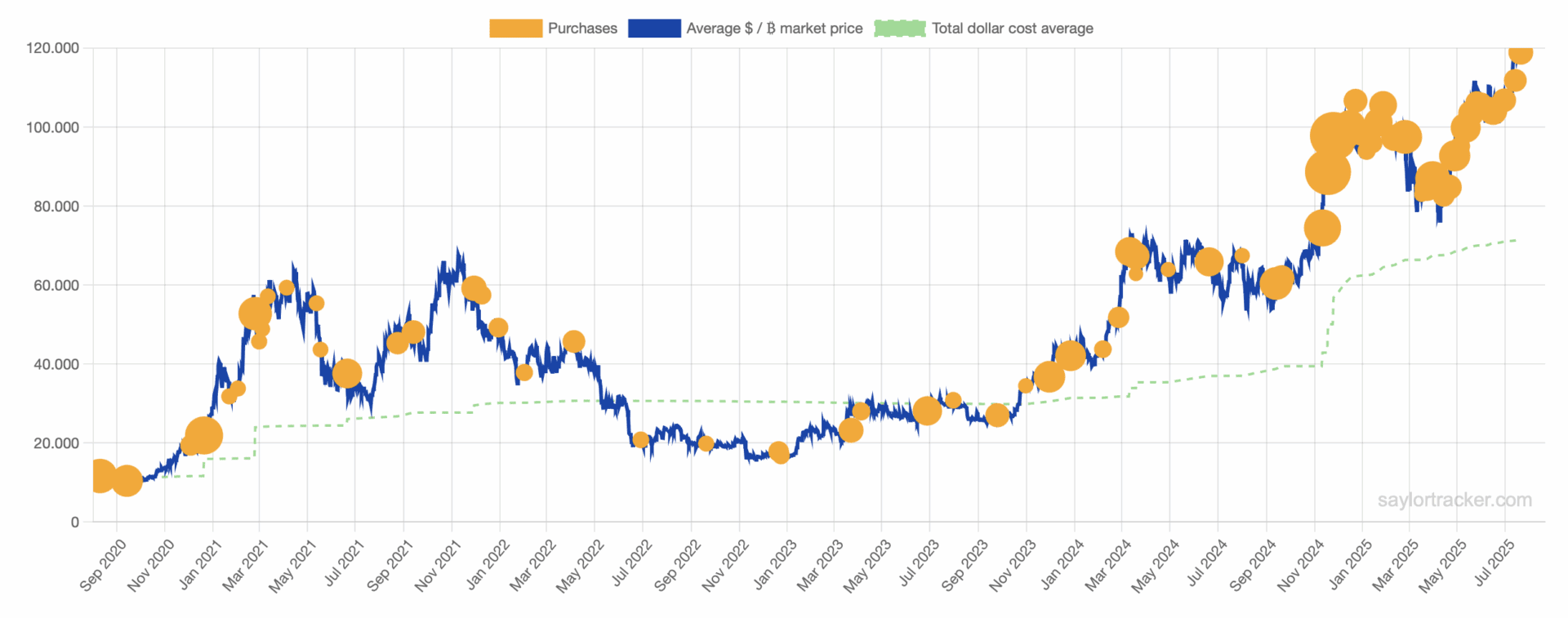Click the purchase bubble just before Jan 2023
Viewport: 1568px width, 618px height.
click(x=779, y=452)
